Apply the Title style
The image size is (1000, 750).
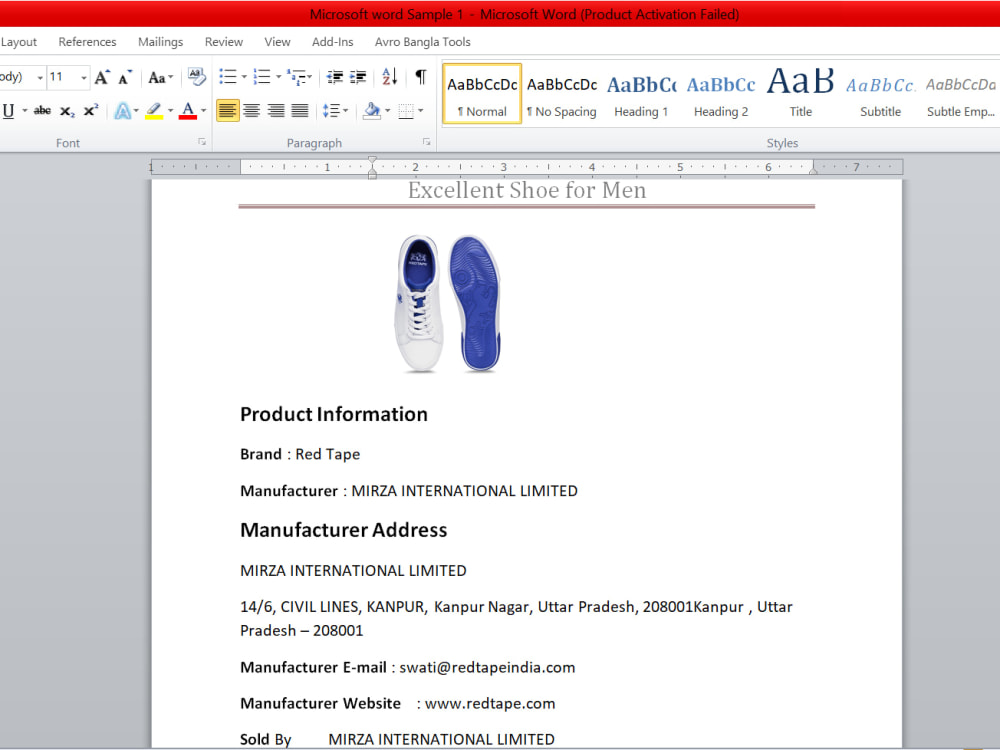[x=801, y=94]
